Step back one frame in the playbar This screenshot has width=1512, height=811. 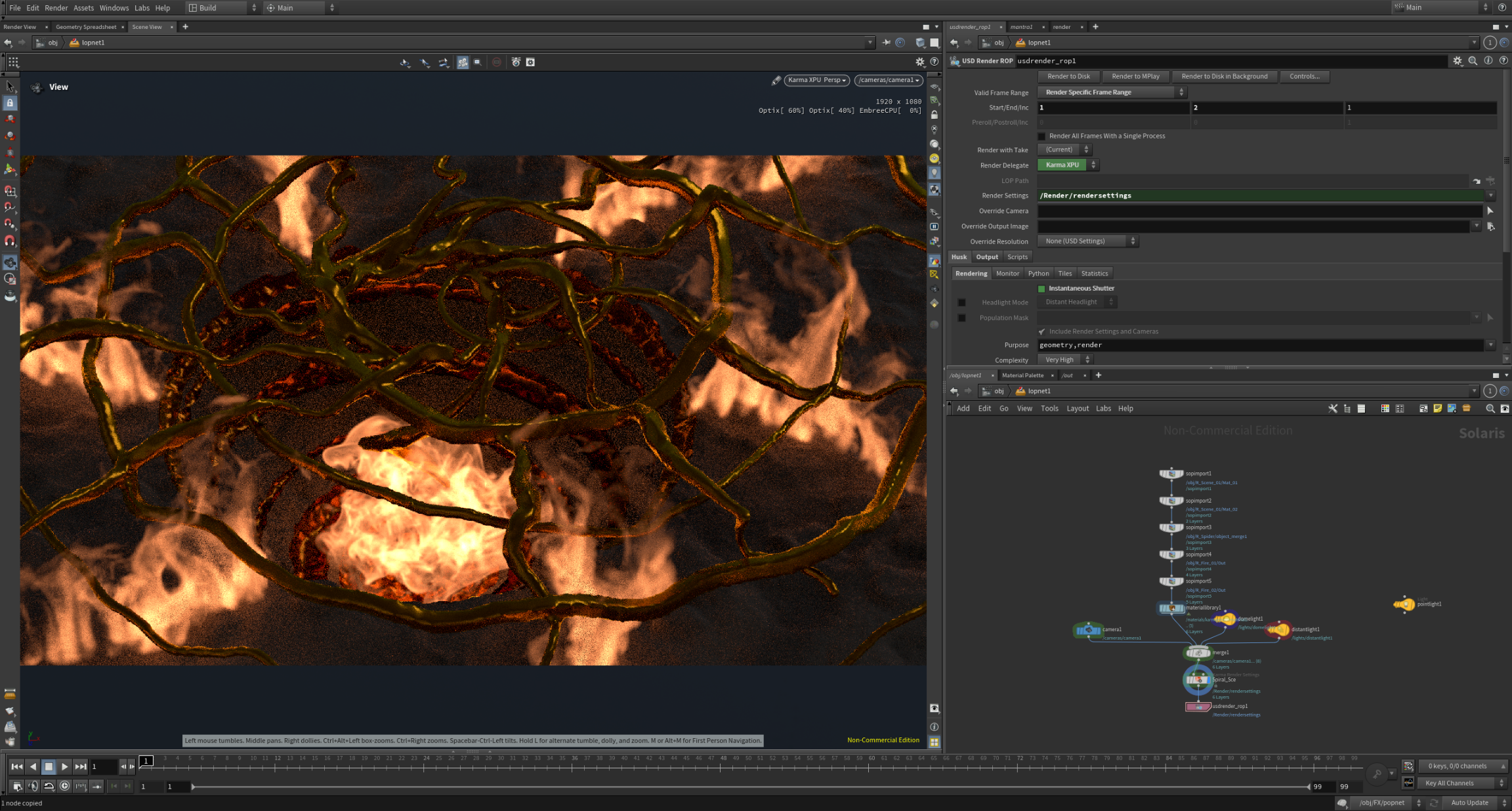[x=123, y=766]
